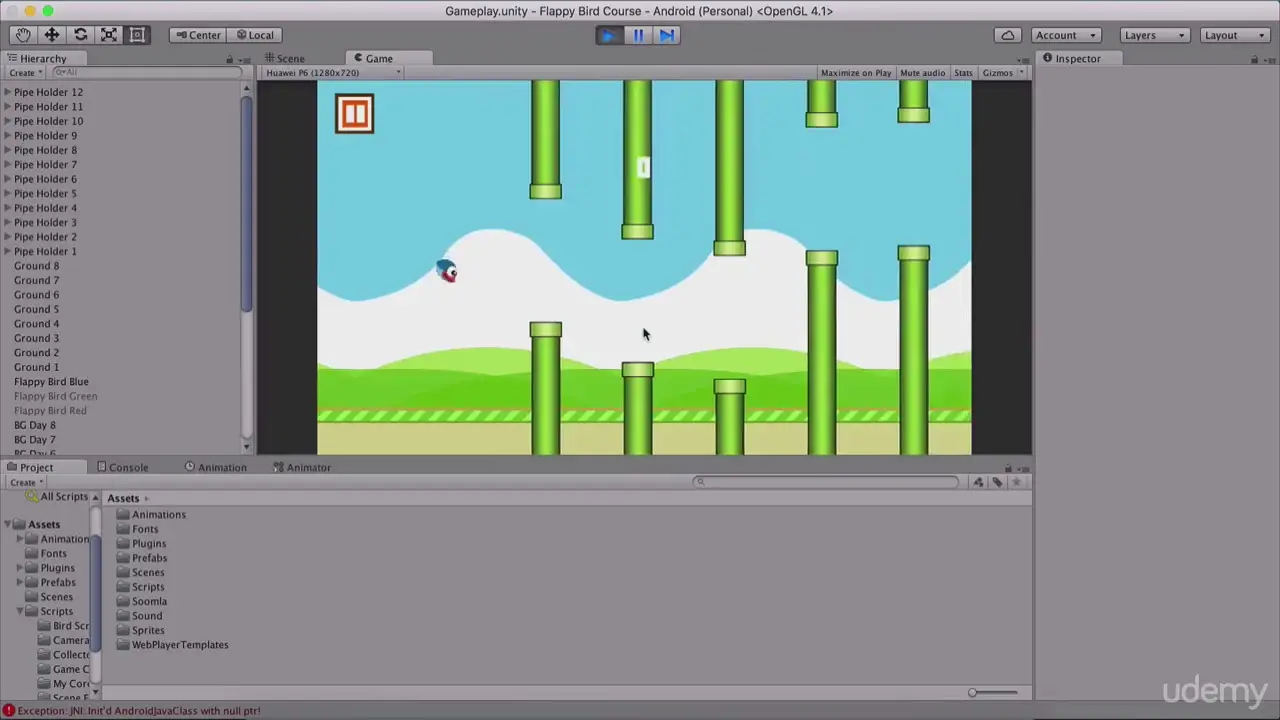Select the Hand tool
The width and height of the screenshot is (1280, 720).
click(23, 35)
